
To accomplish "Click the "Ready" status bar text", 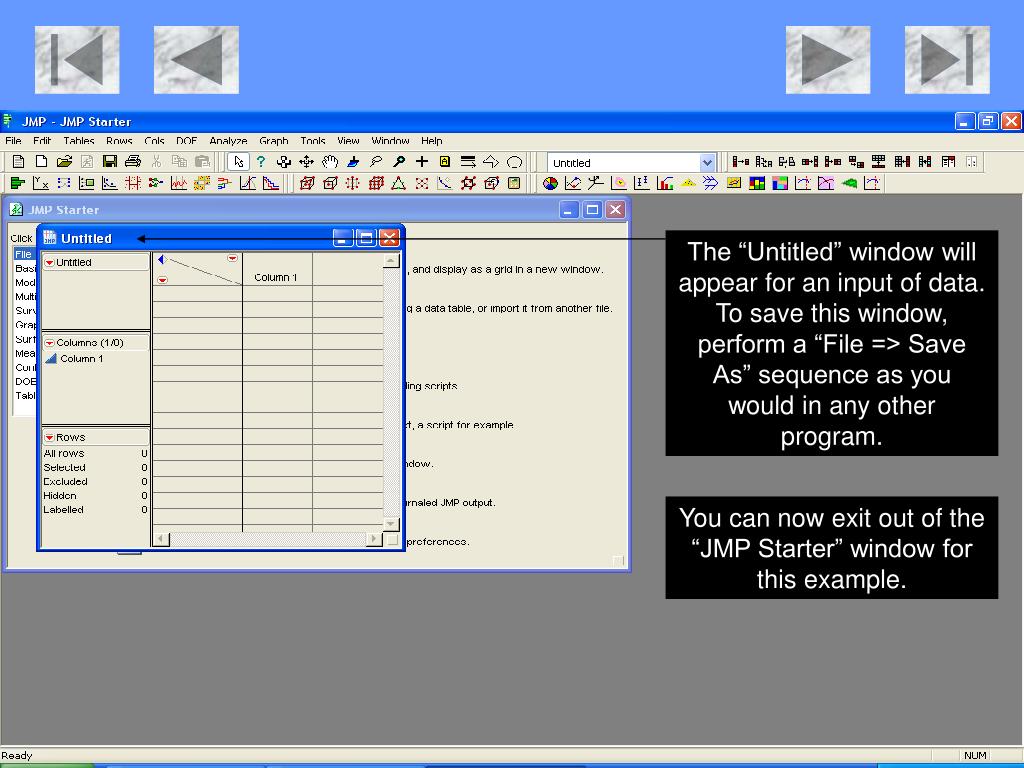I will [x=17, y=755].
